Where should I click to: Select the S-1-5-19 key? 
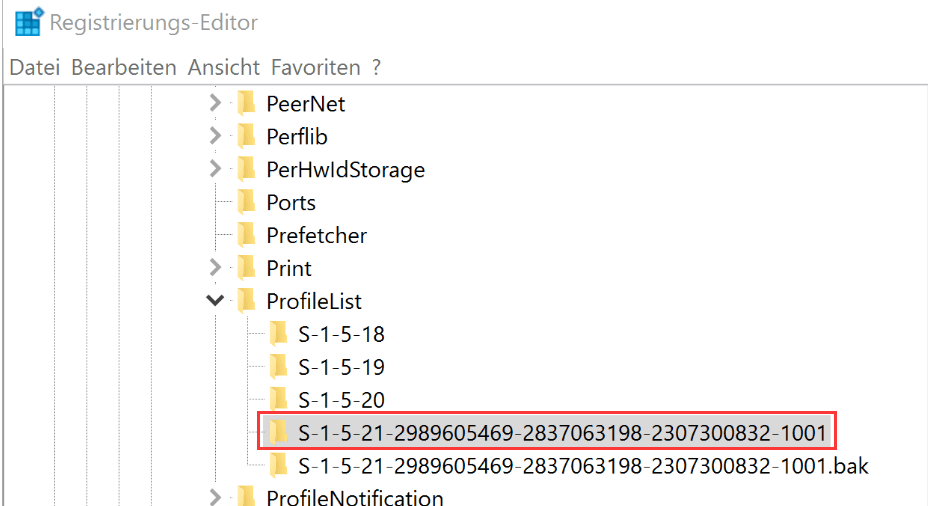[341, 367]
